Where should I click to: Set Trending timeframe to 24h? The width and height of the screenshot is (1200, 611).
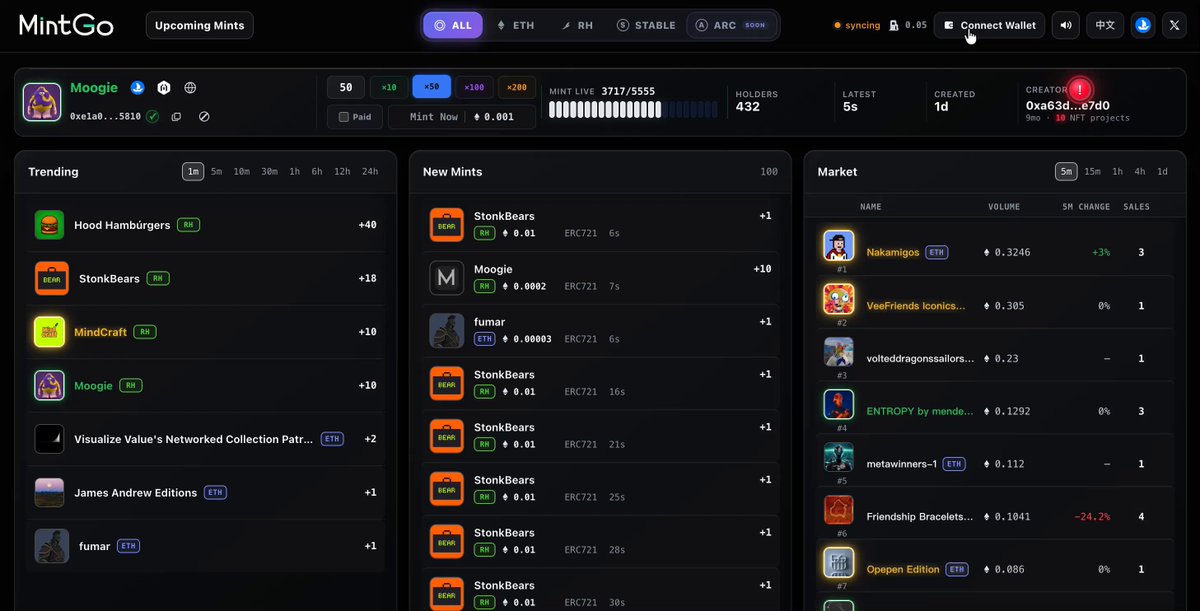tap(370, 172)
